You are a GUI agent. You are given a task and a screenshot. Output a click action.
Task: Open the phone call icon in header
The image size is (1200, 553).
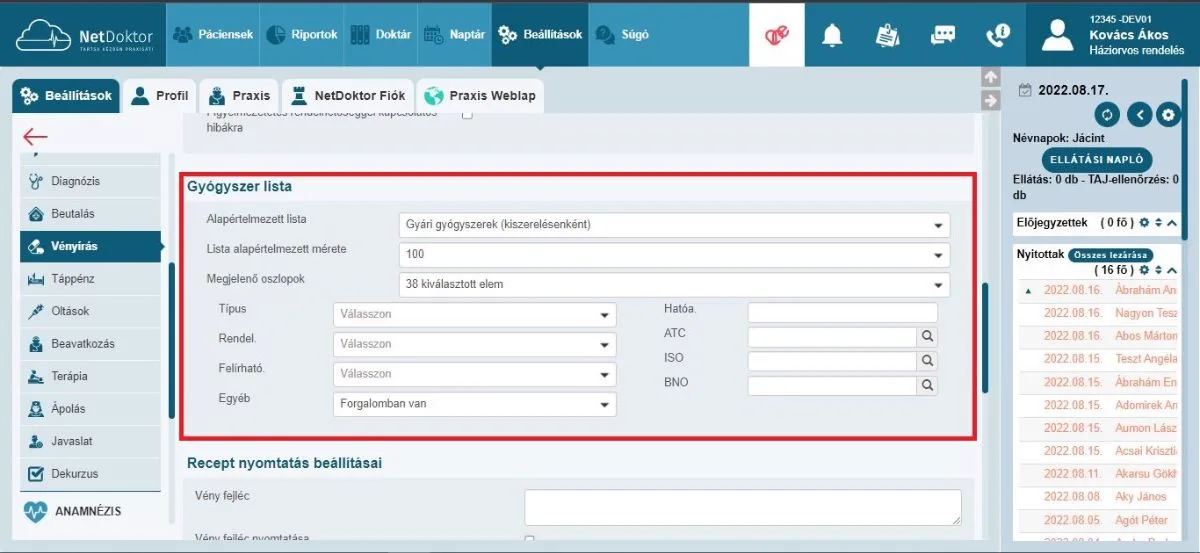pos(997,35)
